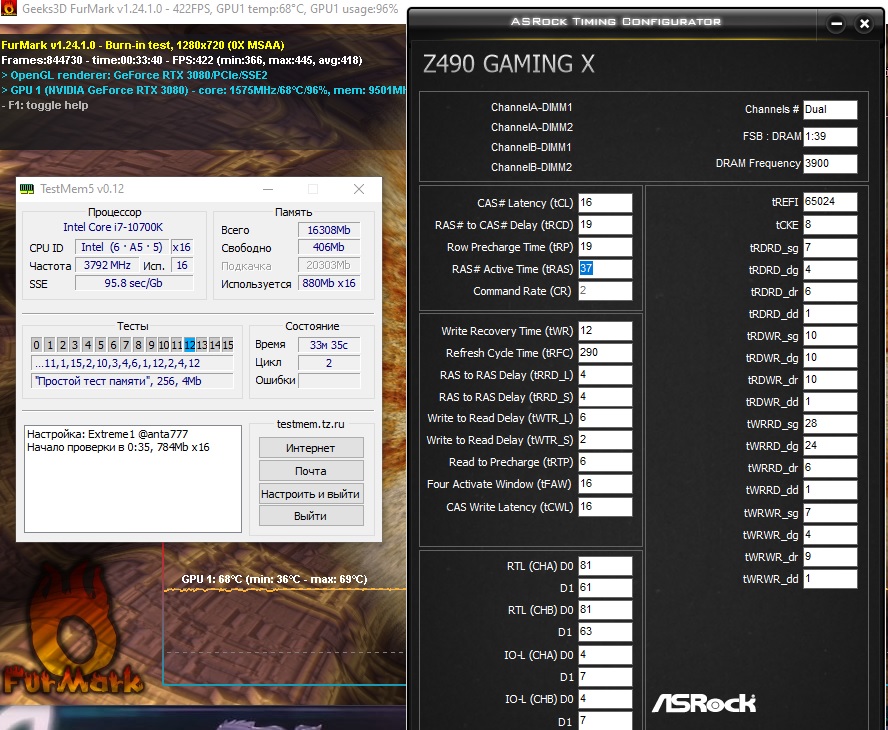Click the FurMark flame icon in title bar
The width and height of the screenshot is (888, 730).
click(8, 8)
